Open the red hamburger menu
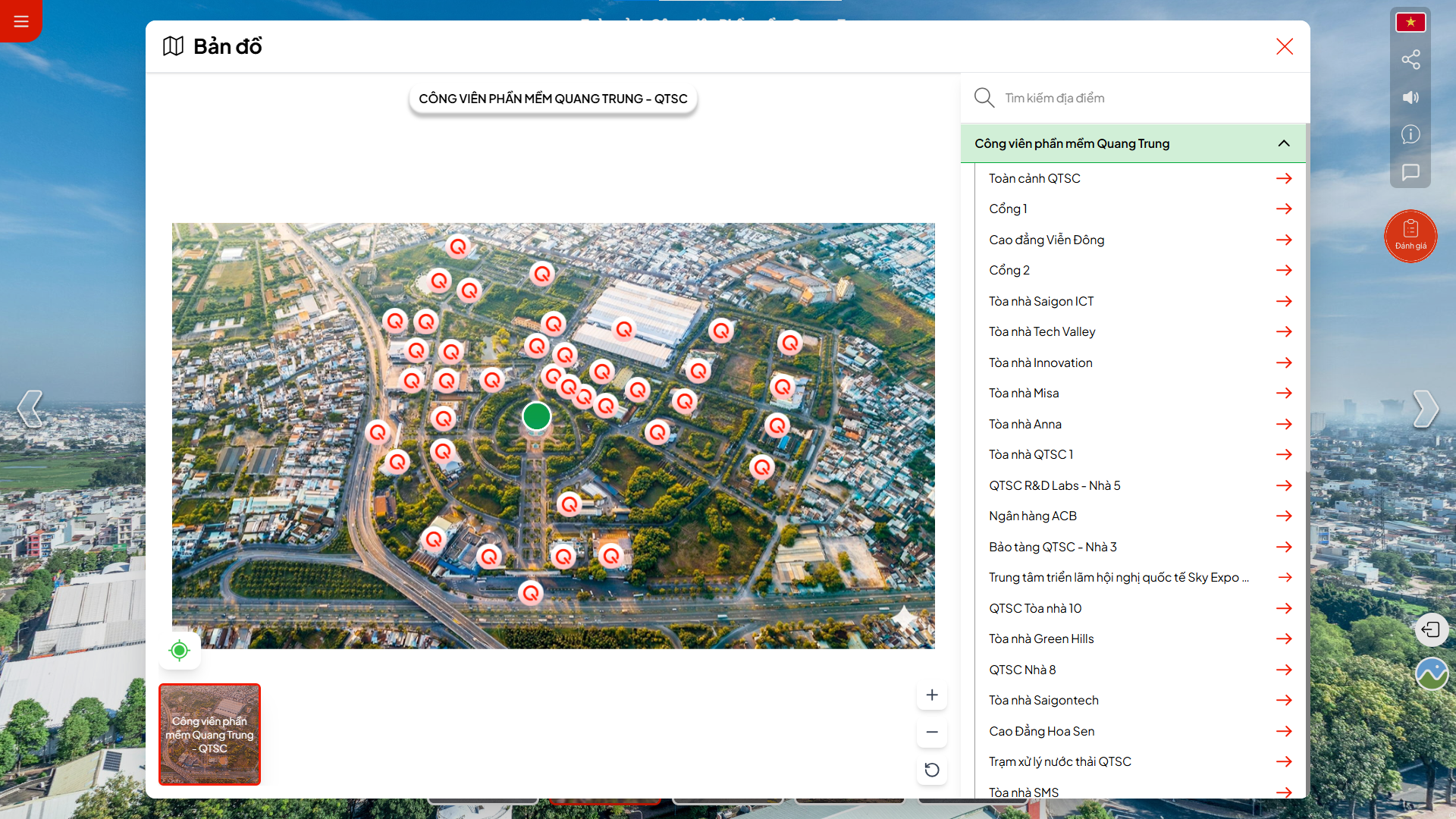Image resolution: width=1456 pixels, height=819 pixels. pyautogui.click(x=20, y=21)
